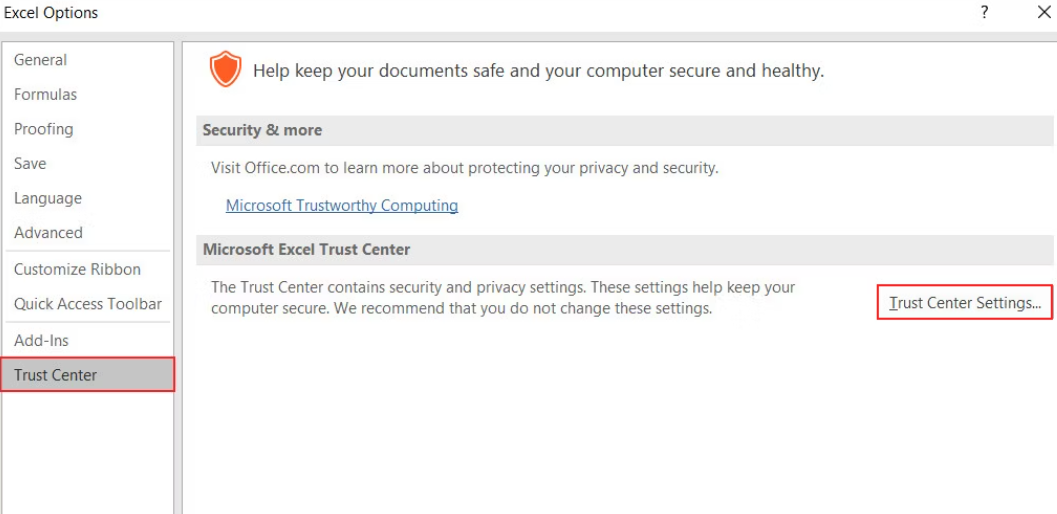Open Customize Ribbon settings

click(78, 269)
